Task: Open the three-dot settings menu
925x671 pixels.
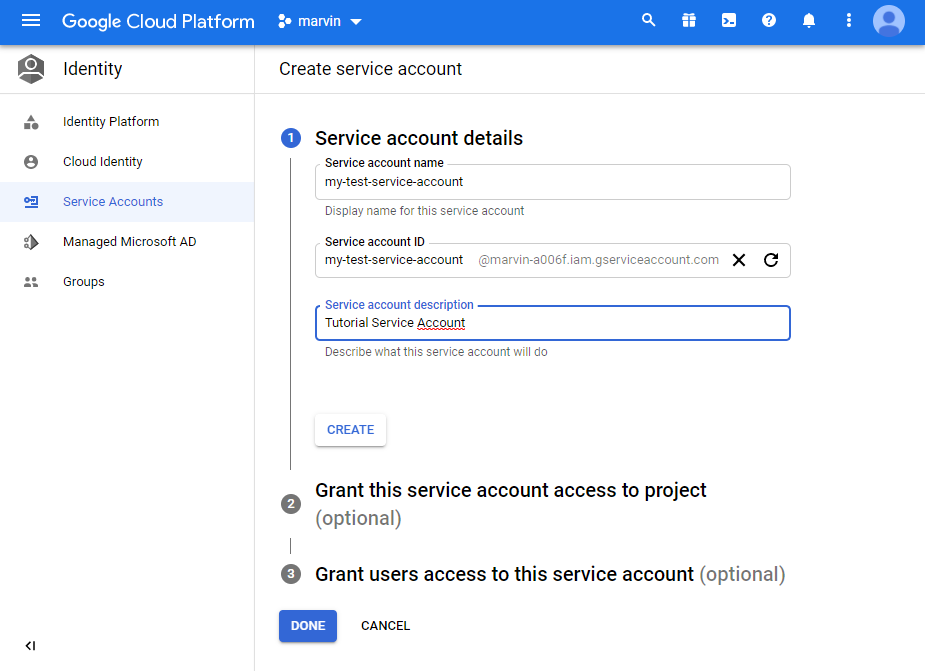Action: tap(849, 21)
